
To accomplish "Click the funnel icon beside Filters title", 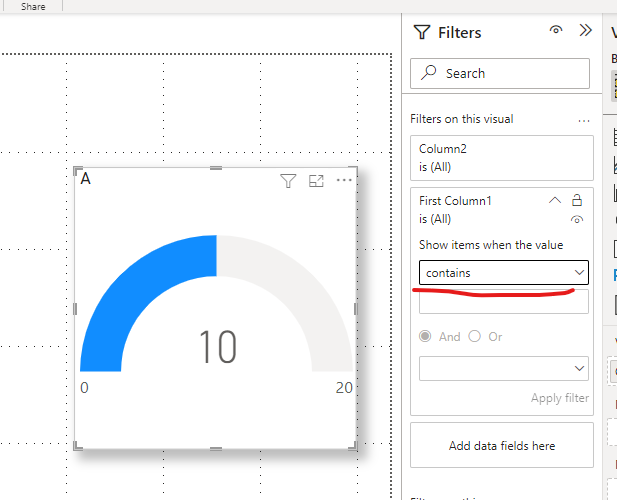I will (x=422, y=32).
